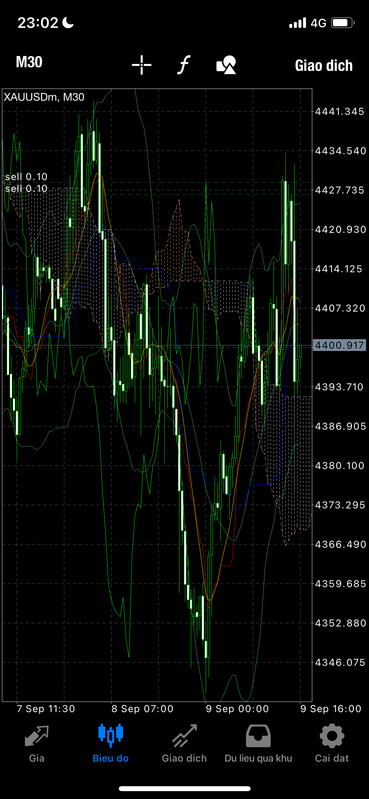Click the 4373.295 price scale label
This screenshot has width=369, height=799.
(340, 505)
